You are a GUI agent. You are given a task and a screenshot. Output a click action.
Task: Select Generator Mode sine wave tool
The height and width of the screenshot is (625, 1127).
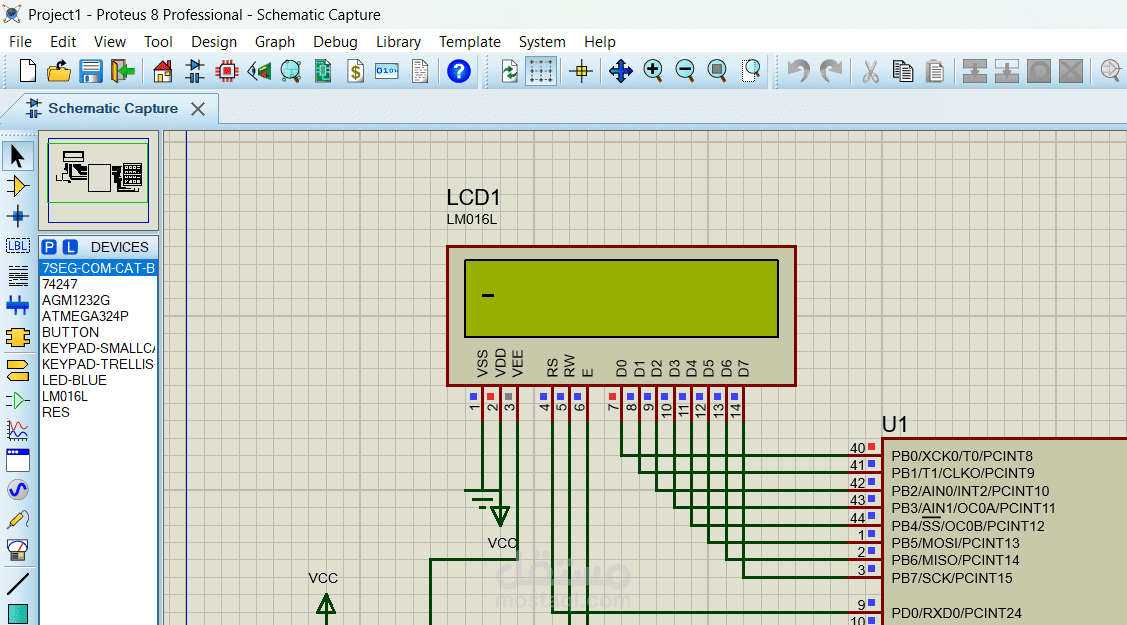(17, 490)
